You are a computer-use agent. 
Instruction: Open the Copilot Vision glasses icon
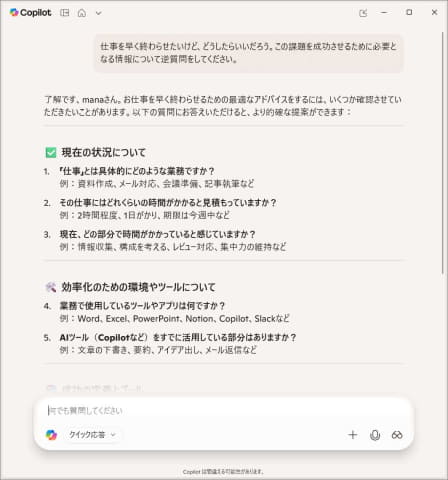tap(397, 435)
